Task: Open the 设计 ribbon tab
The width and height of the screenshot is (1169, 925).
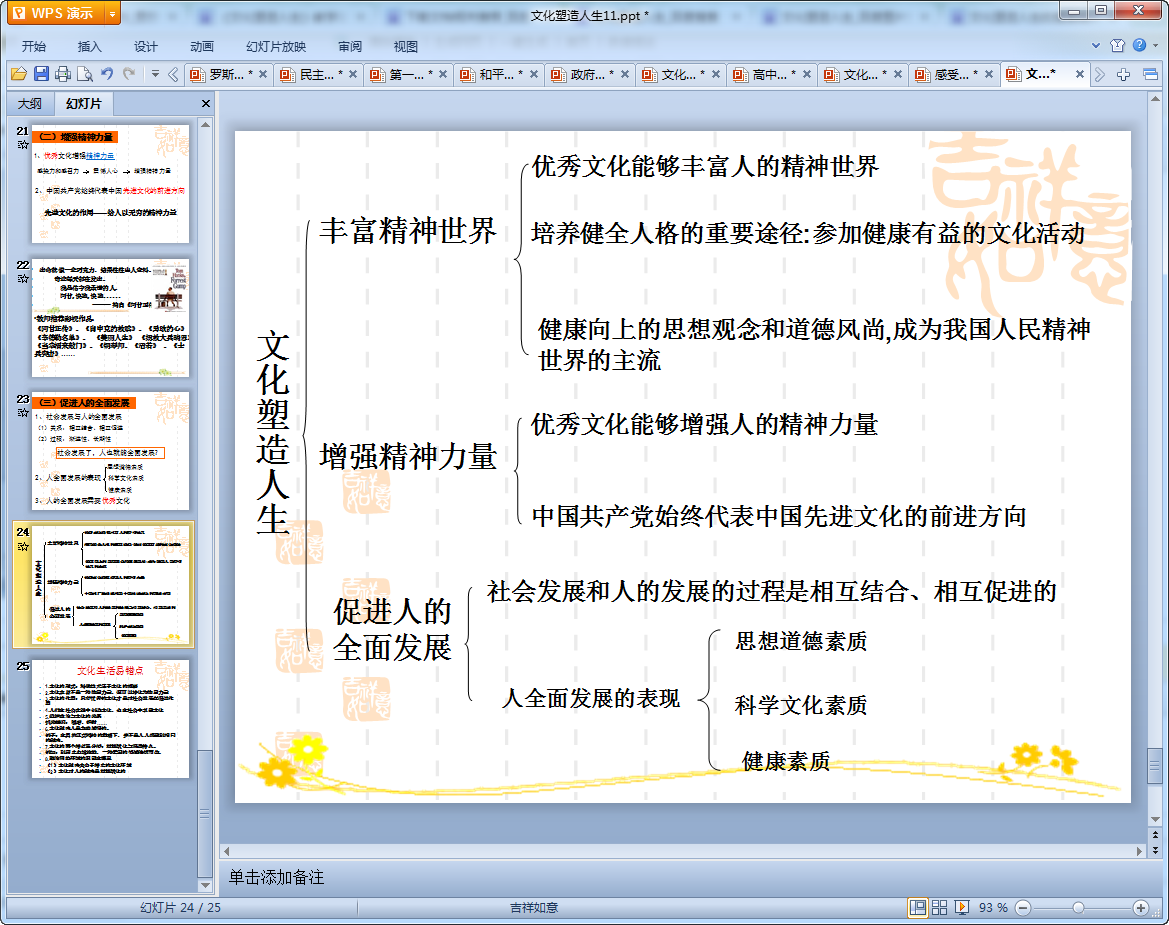Action: click(145, 46)
